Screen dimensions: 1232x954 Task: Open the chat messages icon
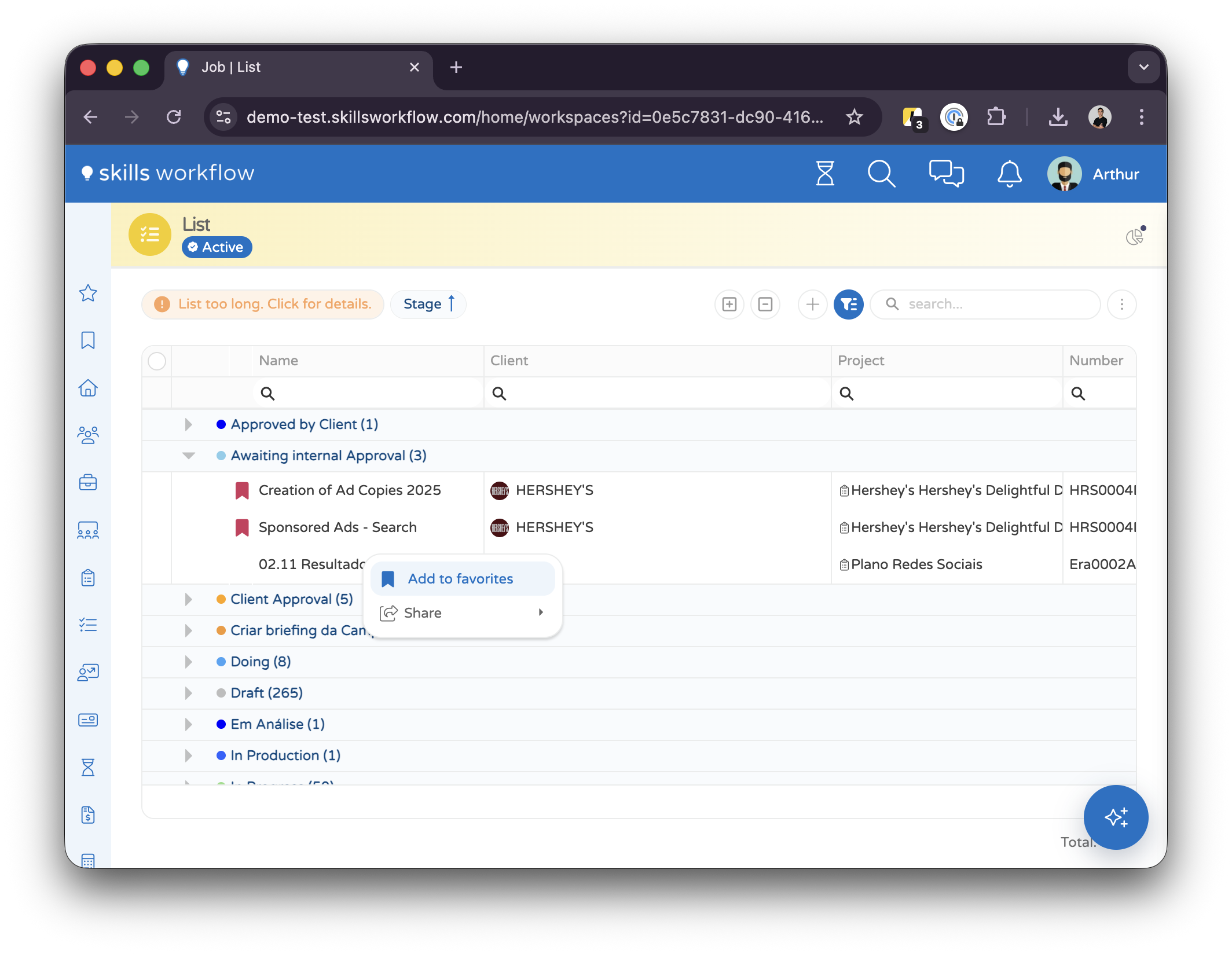coord(946,173)
